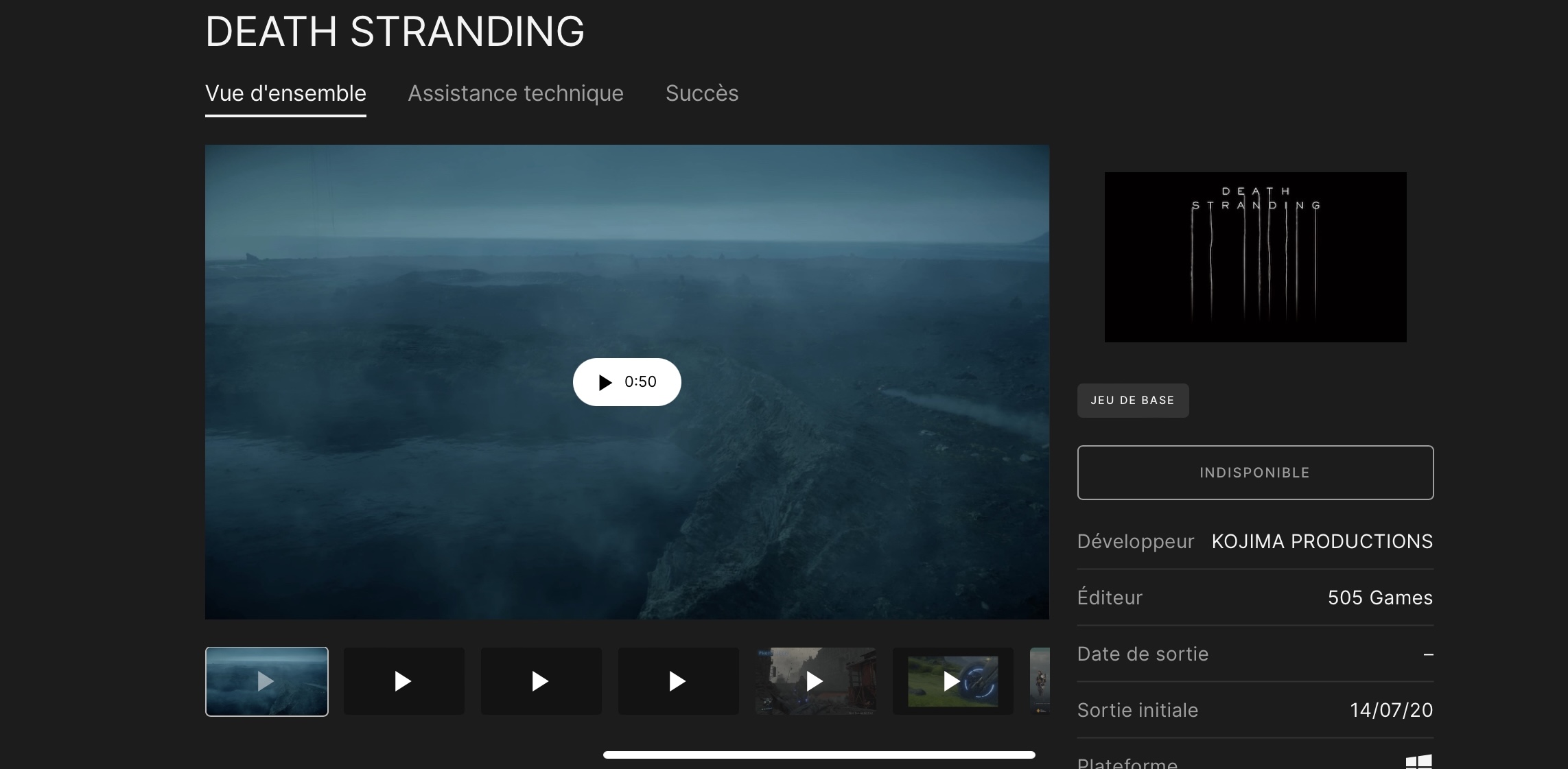
Task: Select the first highlighted foggy landscape thumbnail
Action: (x=267, y=681)
